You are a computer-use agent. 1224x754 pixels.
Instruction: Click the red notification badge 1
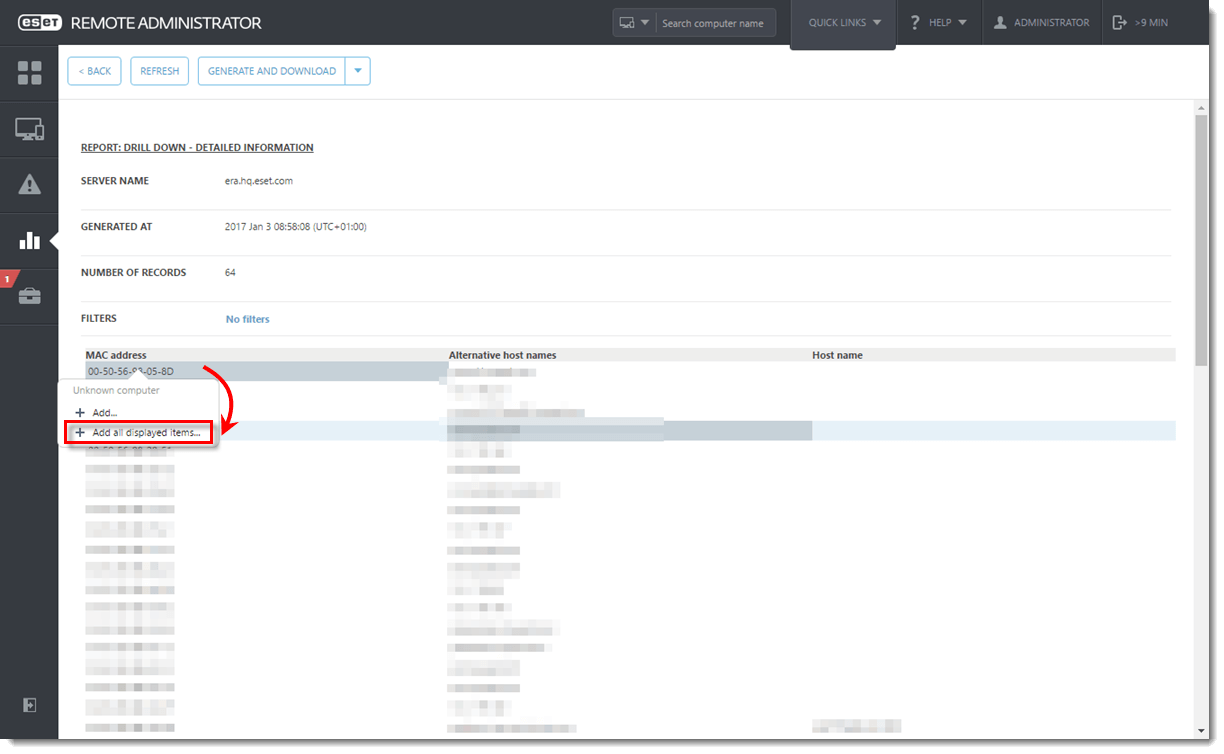[7, 279]
